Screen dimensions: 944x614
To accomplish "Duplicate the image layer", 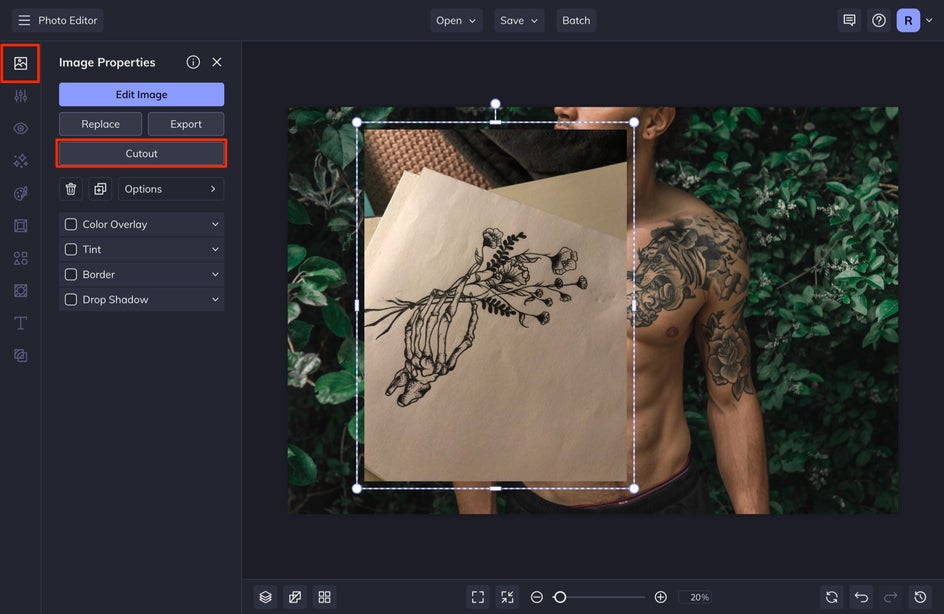I will pyautogui.click(x=100, y=189).
